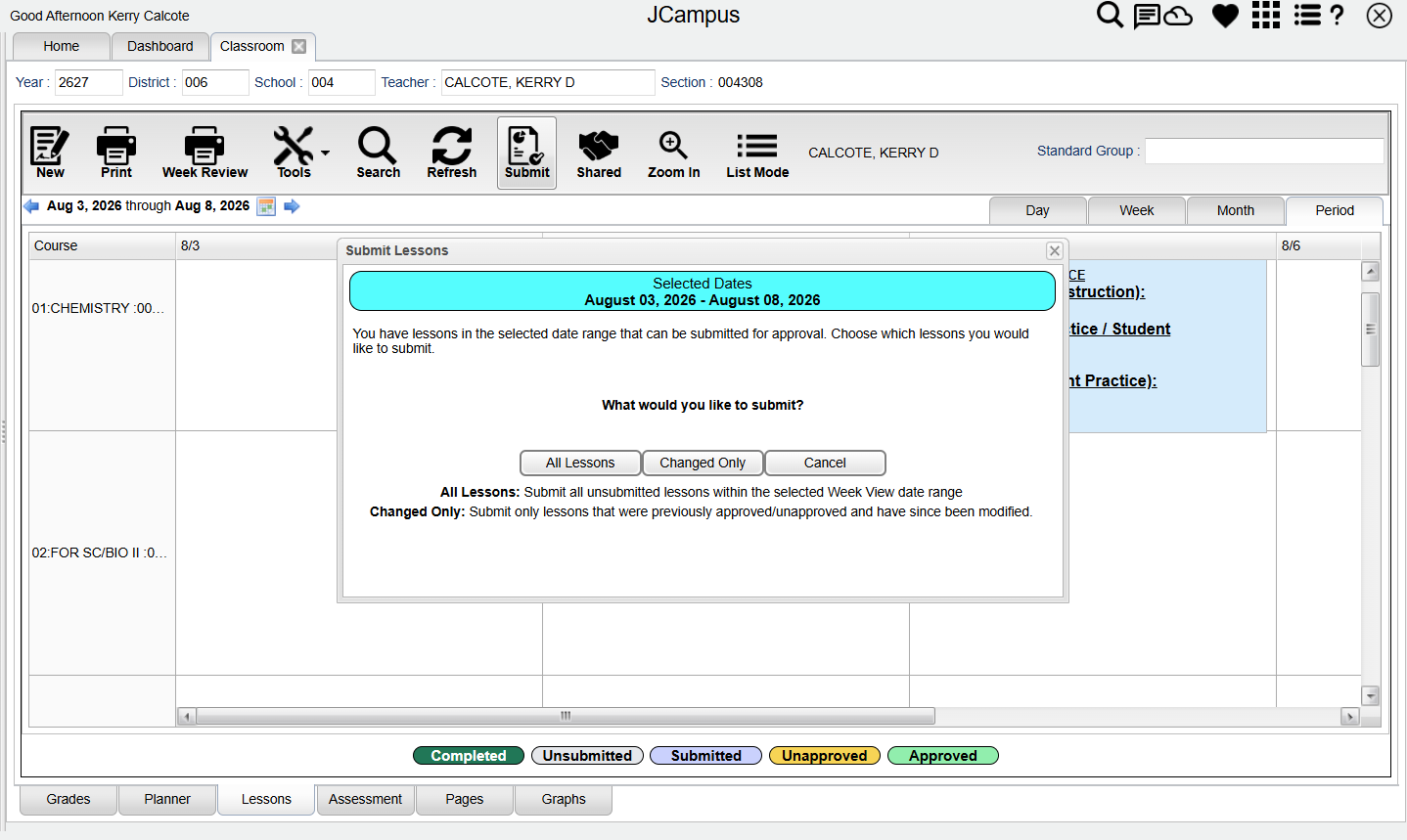The width and height of the screenshot is (1407, 840).
Task: Open the Graphs bottom tab
Action: [564, 799]
